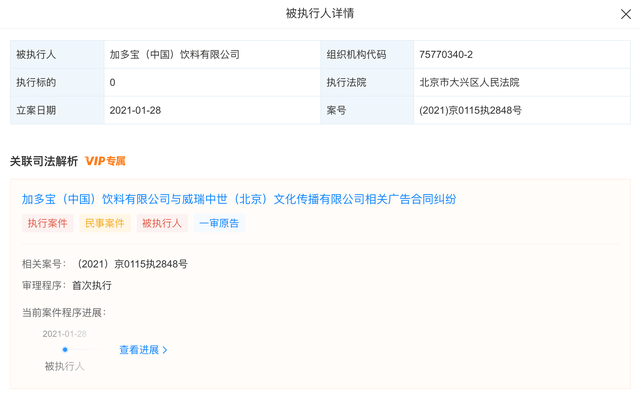Expand progress via chevron next to 查看进展
640x399 pixels.
click(165, 350)
